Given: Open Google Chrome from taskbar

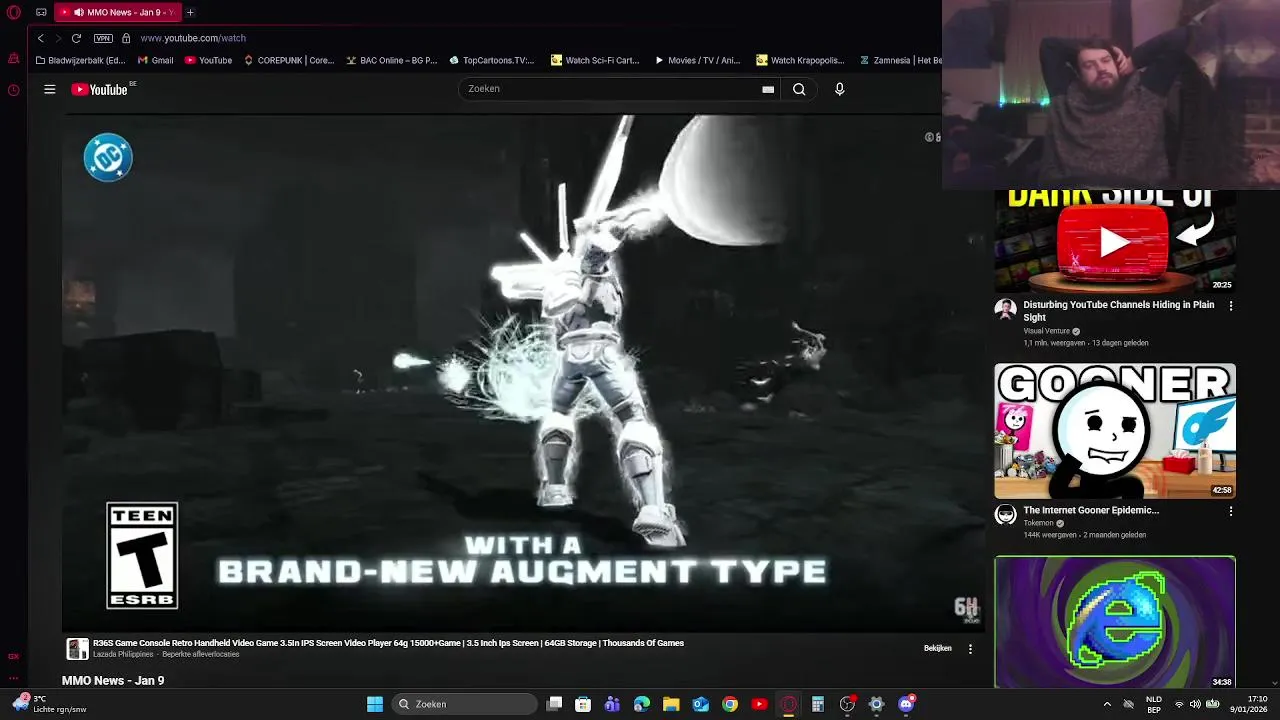Looking at the screenshot, I should point(730,704).
